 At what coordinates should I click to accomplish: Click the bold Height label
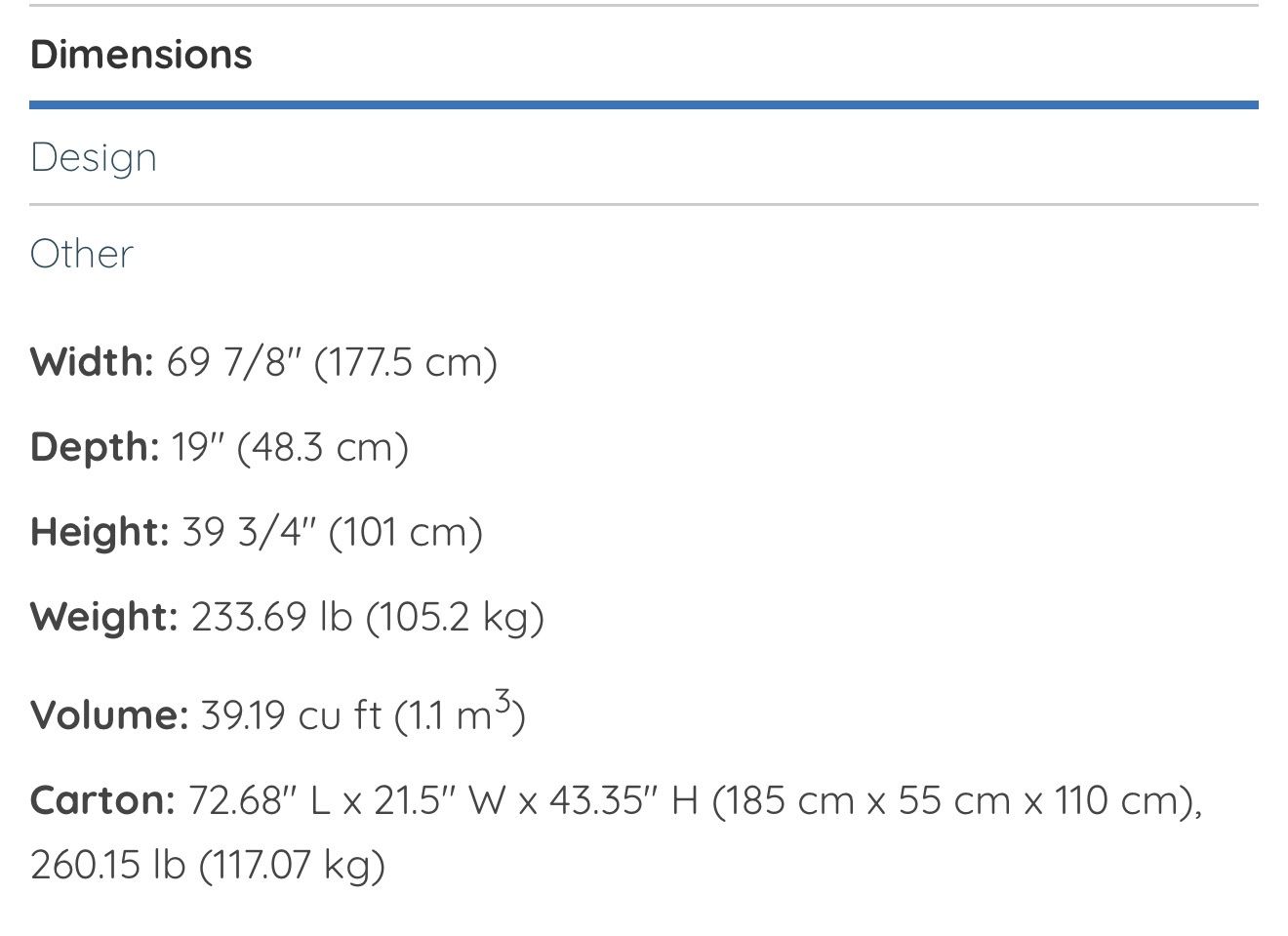click(100, 533)
